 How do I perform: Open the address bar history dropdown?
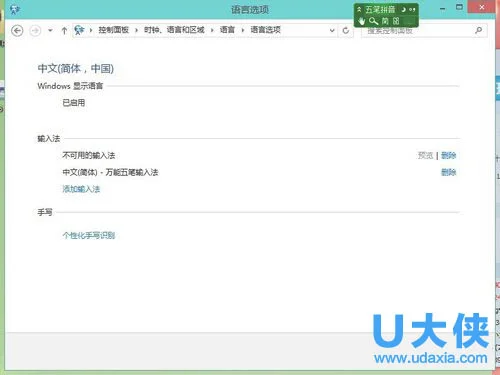tap(332, 30)
